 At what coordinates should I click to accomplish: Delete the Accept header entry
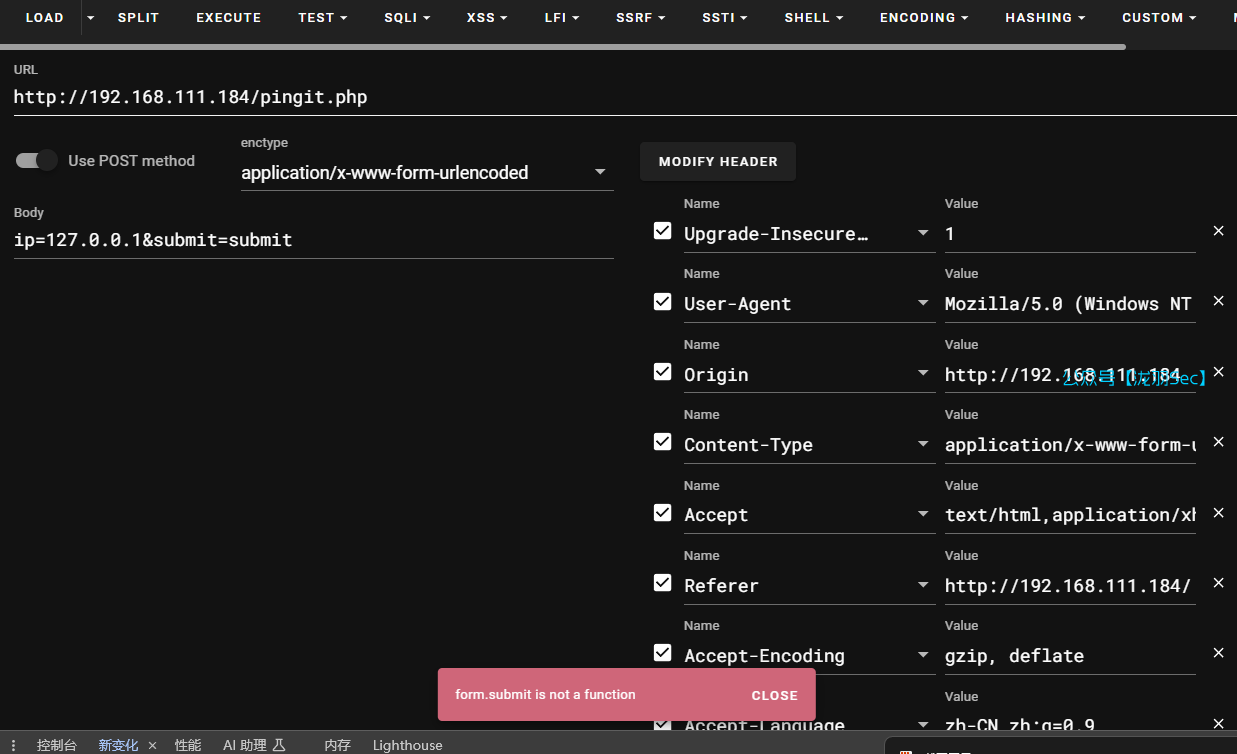(1218, 513)
